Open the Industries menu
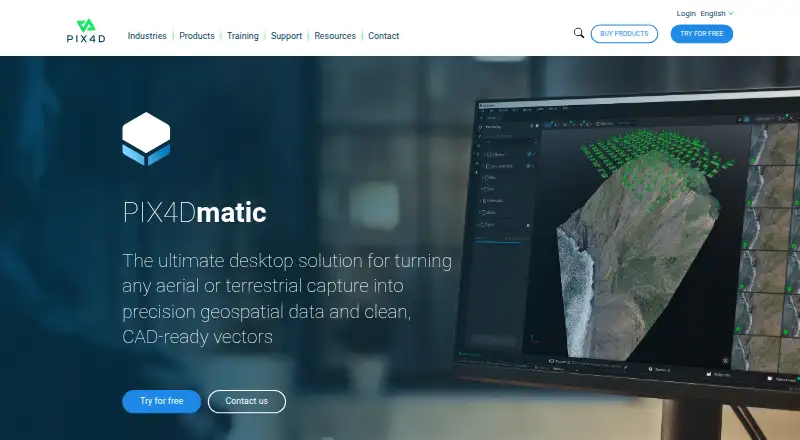800x440 pixels. point(147,36)
